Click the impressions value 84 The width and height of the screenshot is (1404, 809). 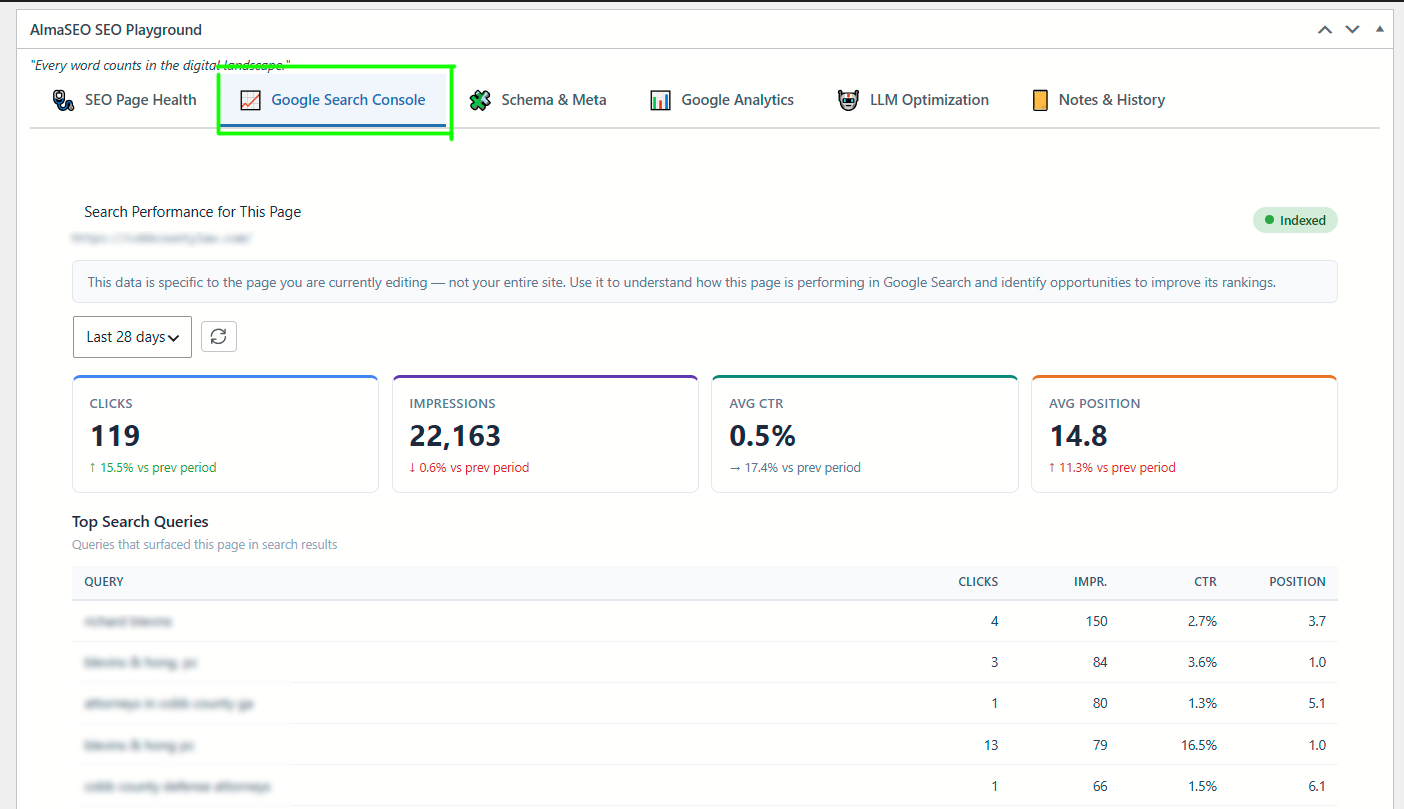coord(1100,662)
